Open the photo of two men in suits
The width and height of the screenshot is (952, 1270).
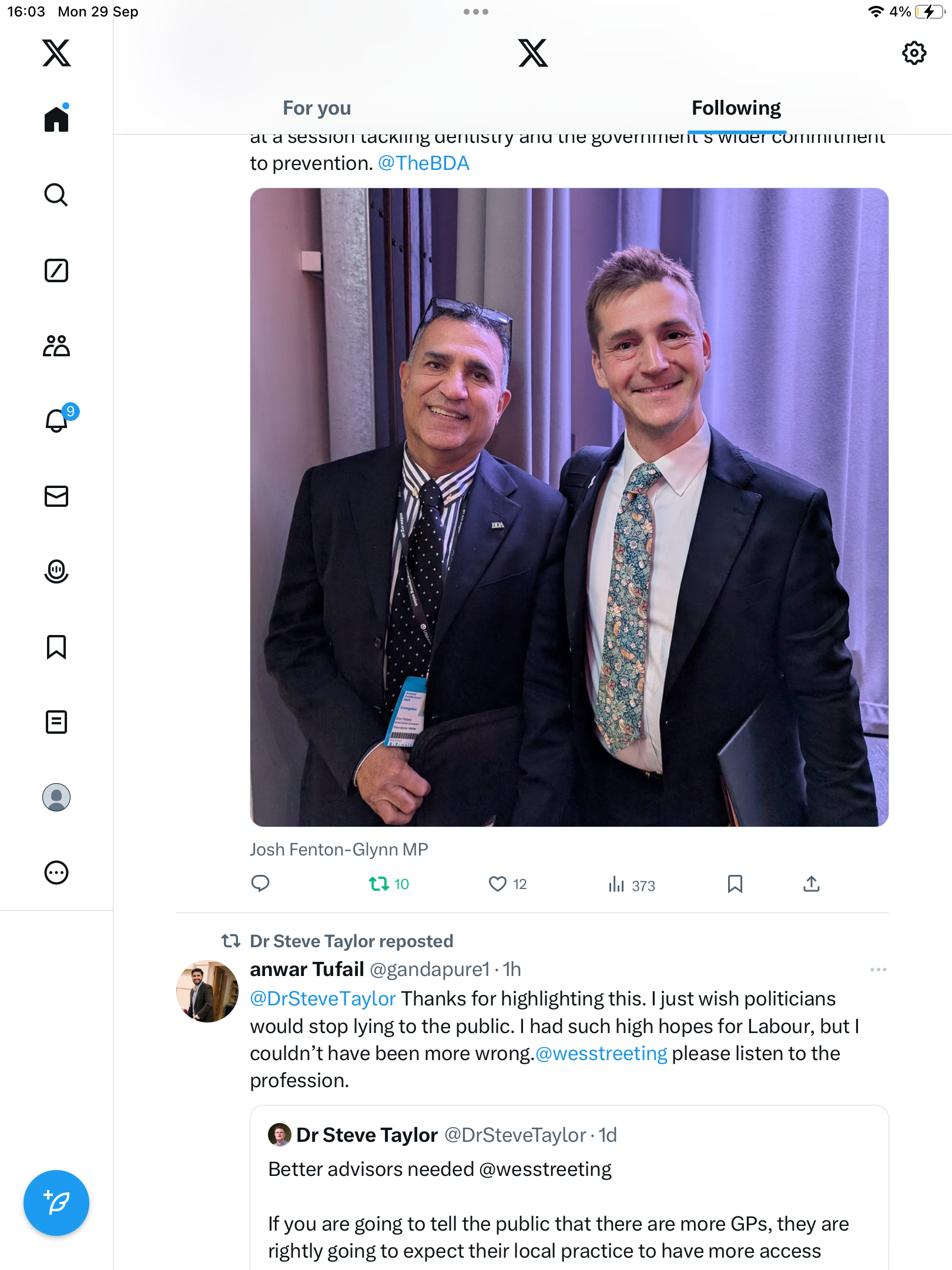pos(569,507)
